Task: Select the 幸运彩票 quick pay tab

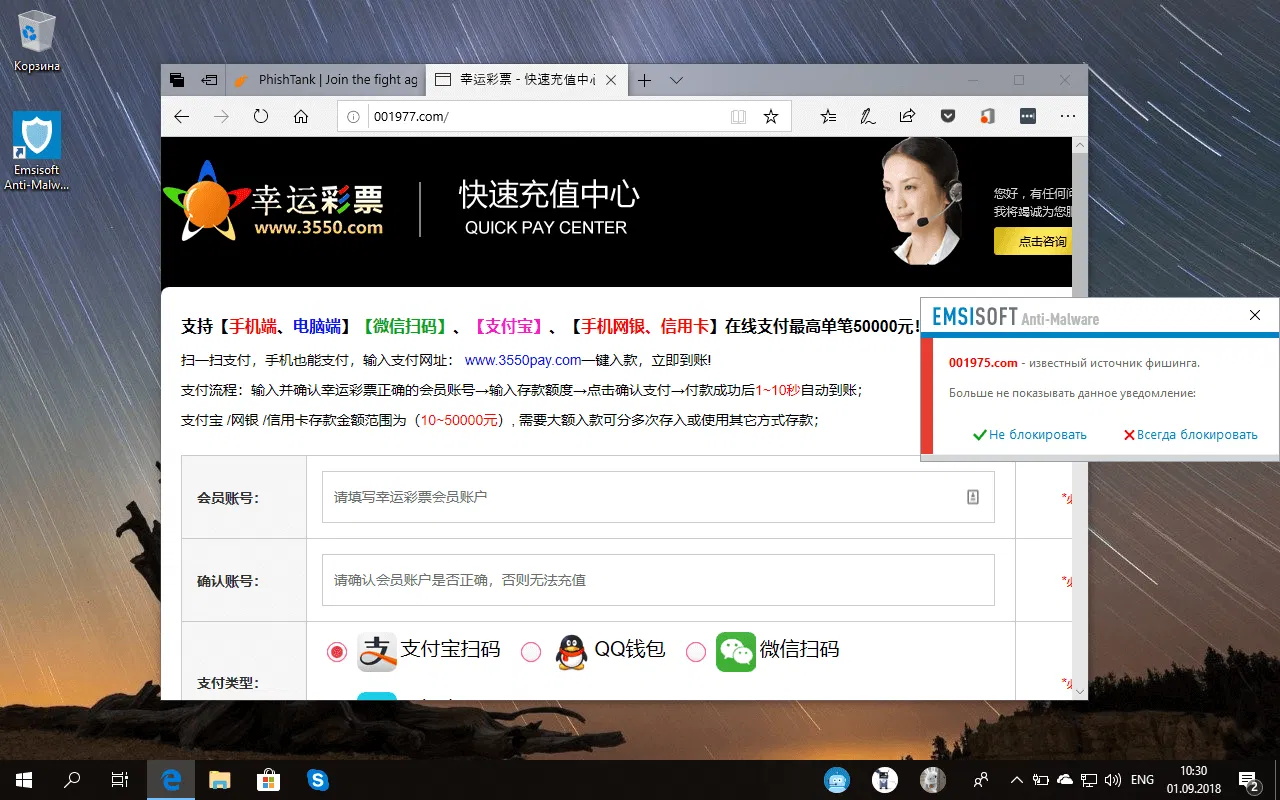Action: (520, 79)
